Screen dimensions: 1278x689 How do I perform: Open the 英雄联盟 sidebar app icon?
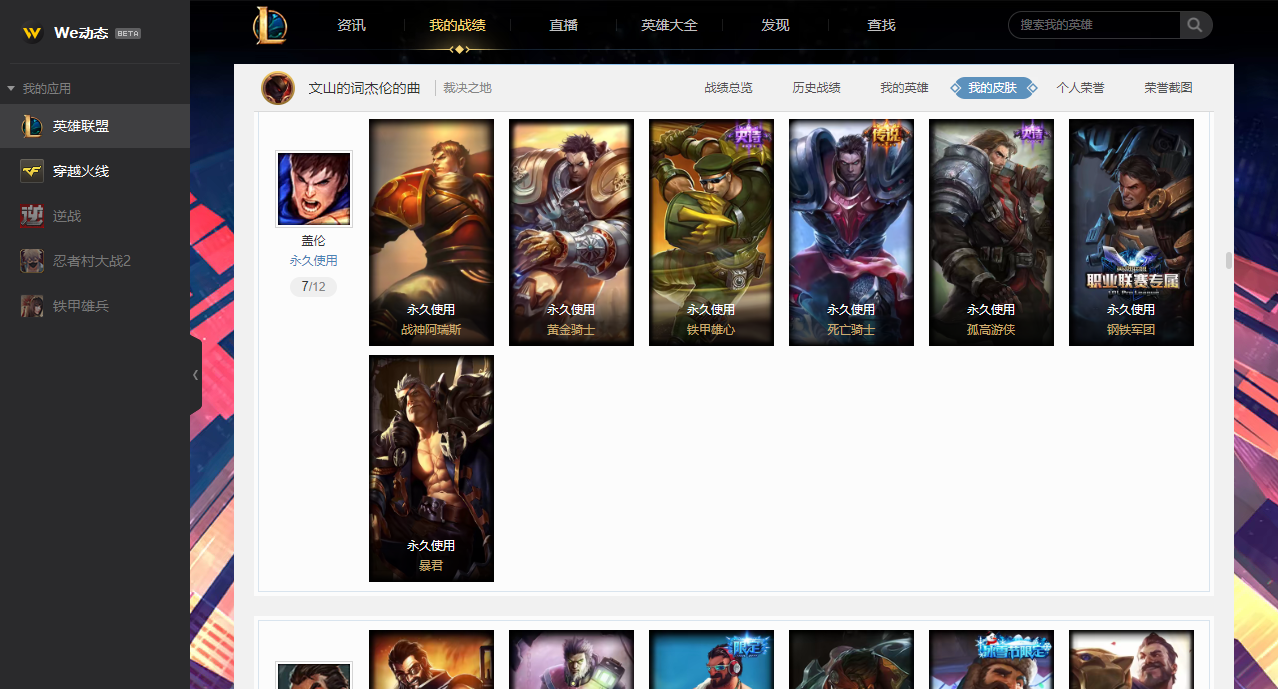click(x=32, y=126)
